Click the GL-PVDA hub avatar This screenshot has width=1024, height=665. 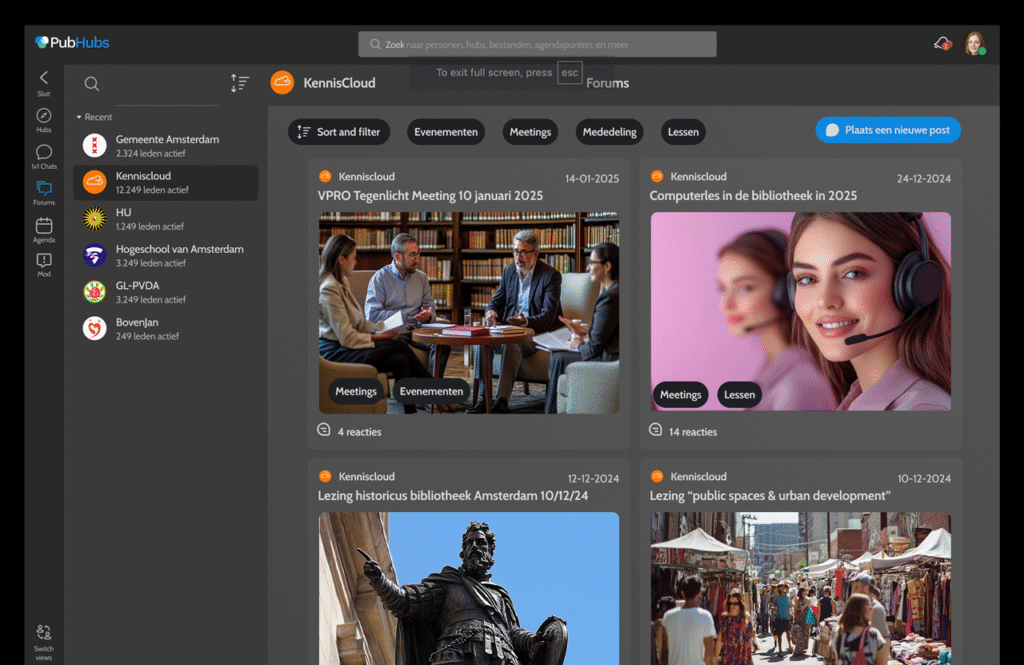point(95,291)
